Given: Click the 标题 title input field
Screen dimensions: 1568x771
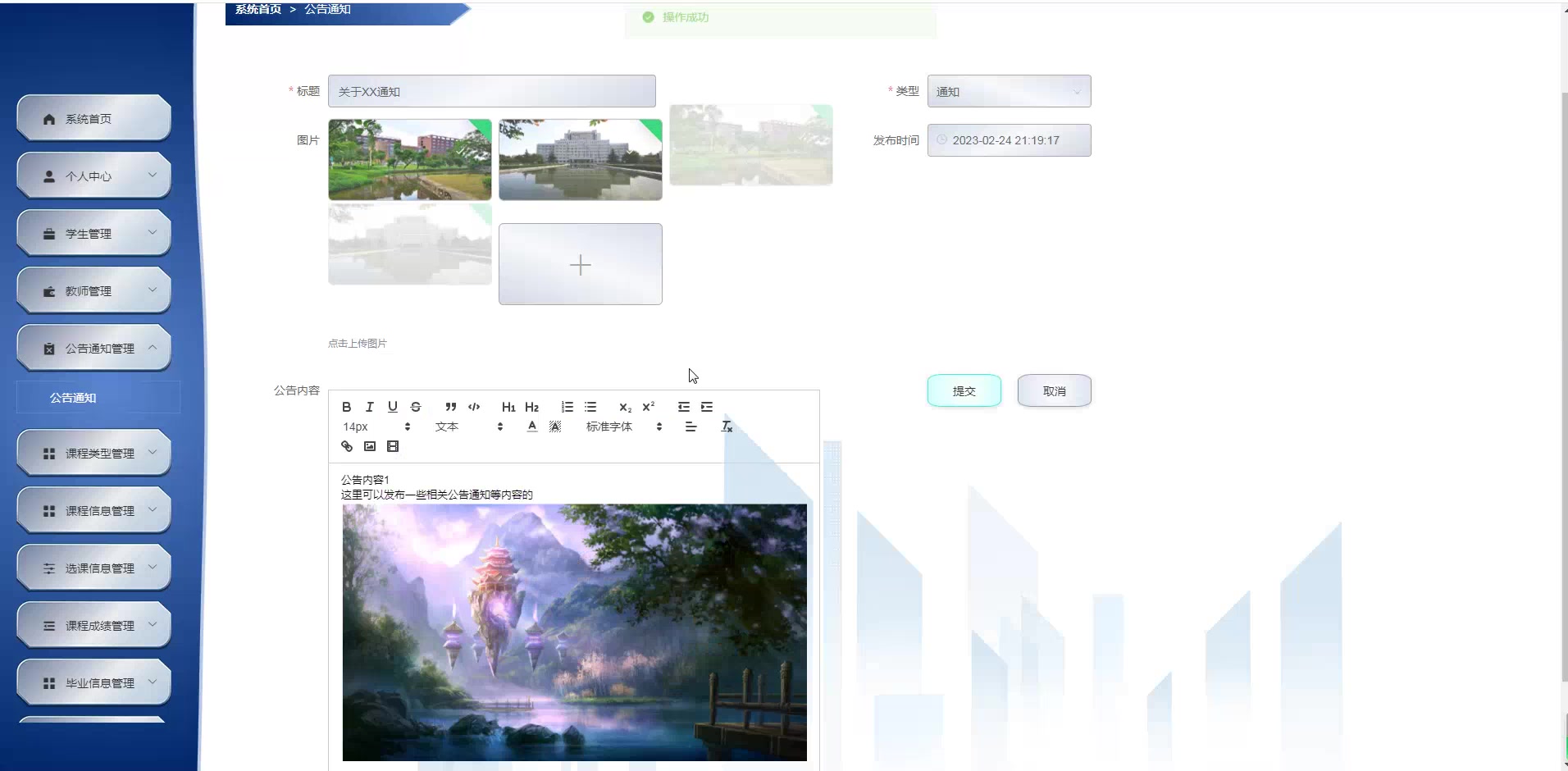Looking at the screenshot, I should (492, 91).
